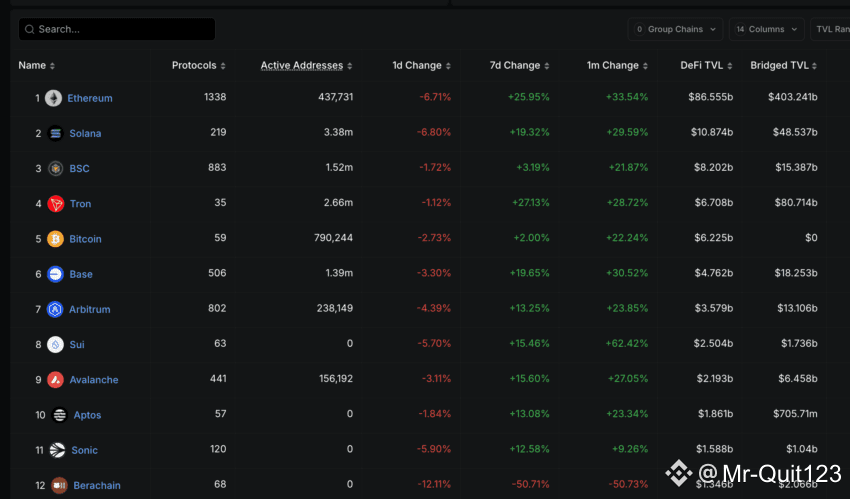This screenshot has width=850, height=499.
Task: Click the BSC chain logo icon
Action: click(55, 169)
